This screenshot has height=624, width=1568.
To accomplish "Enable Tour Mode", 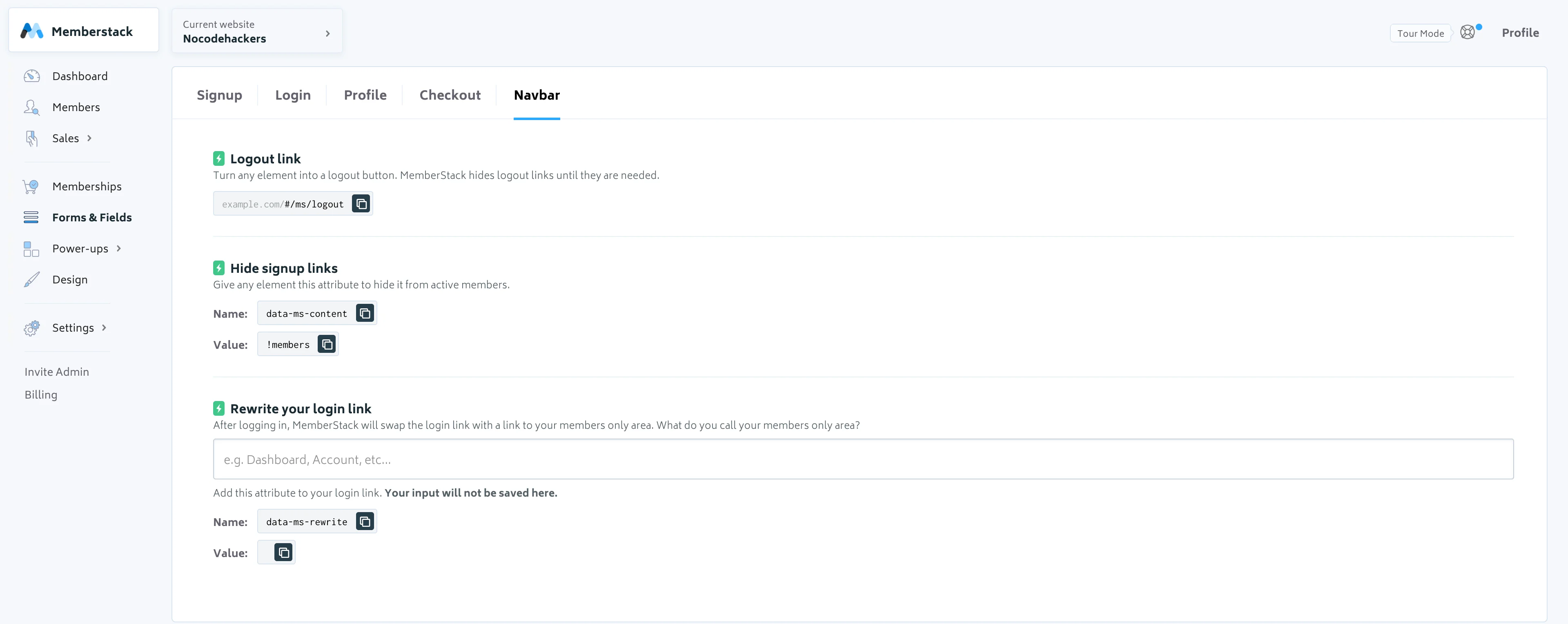I will click(1420, 33).
